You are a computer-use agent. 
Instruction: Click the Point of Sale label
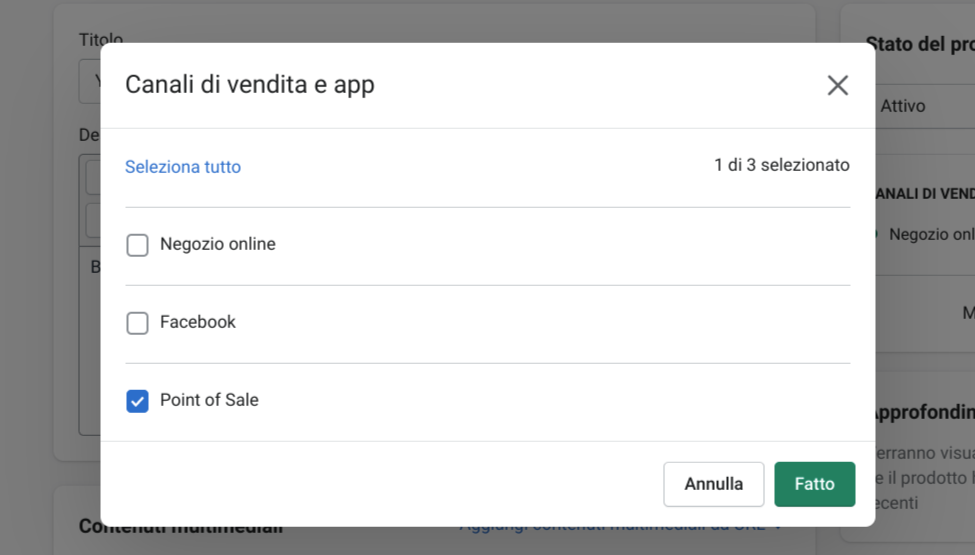coord(209,400)
